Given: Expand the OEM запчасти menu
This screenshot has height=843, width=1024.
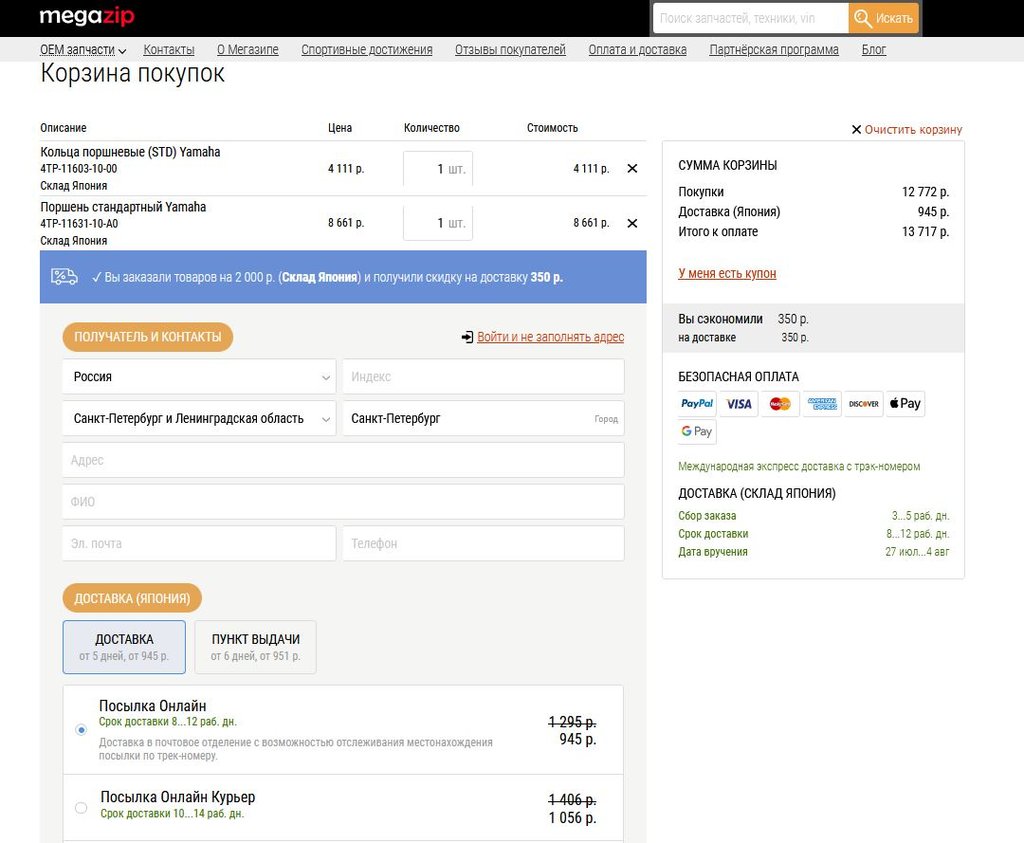Looking at the screenshot, I should [x=83, y=50].
